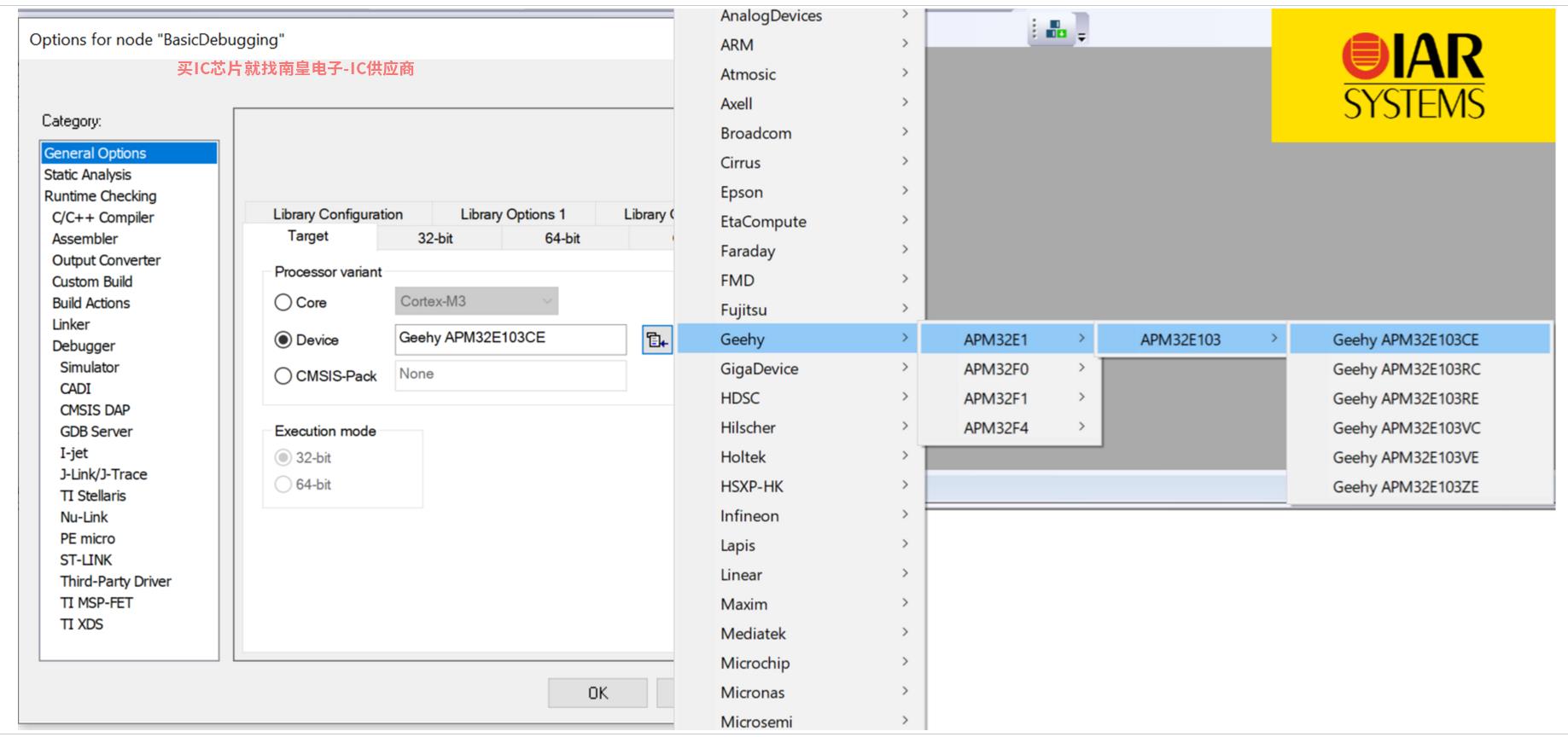Choose Geehy APM32E103RE device

coord(1419,398)
